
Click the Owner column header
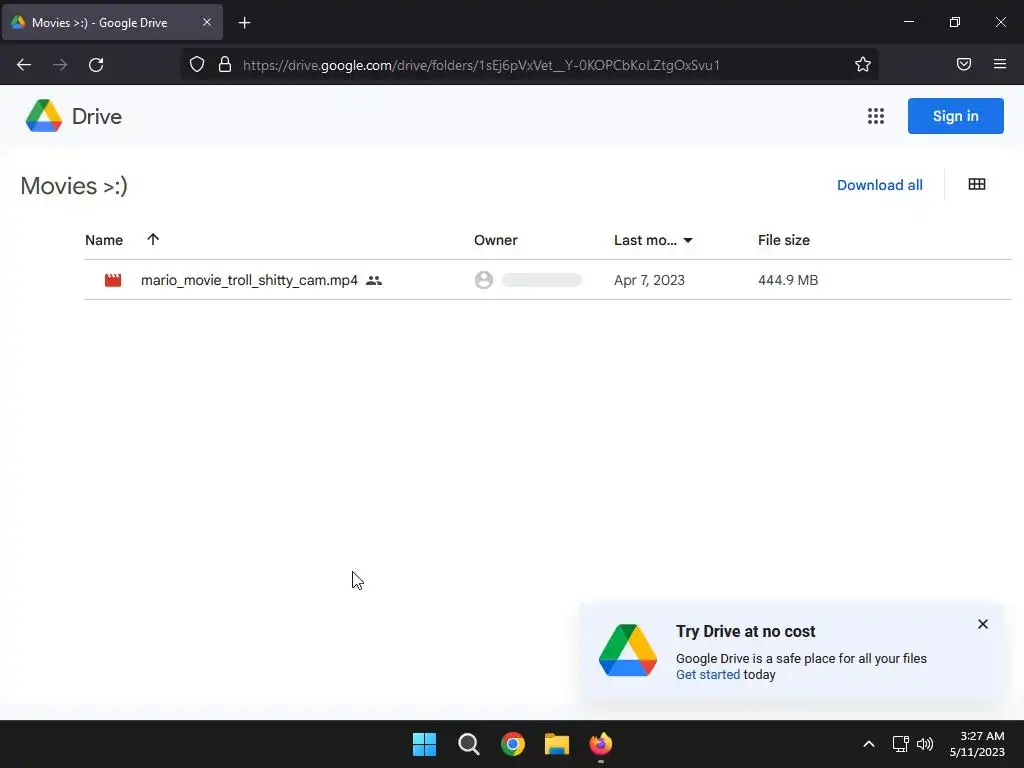[x=496, y=240]
